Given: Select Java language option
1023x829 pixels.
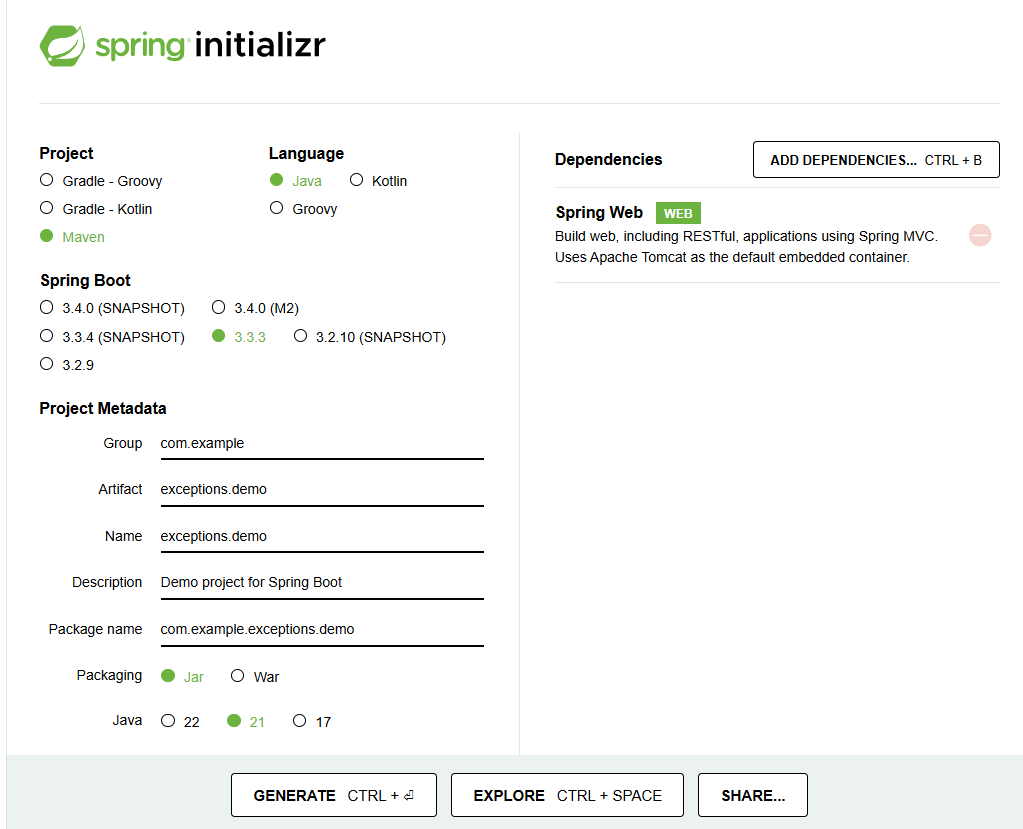Looking at the screenshot, I should 296,181.
